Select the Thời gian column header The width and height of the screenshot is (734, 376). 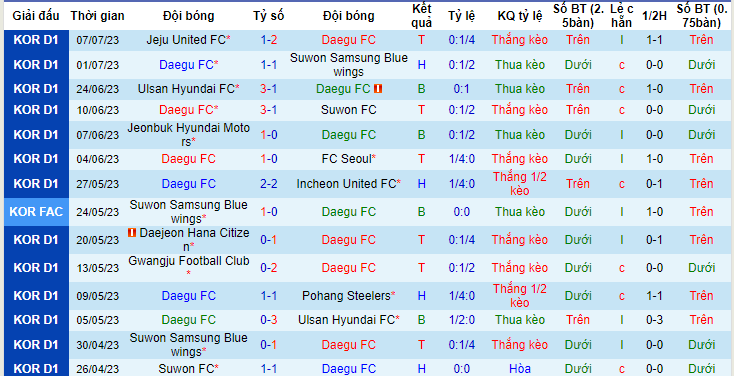pos(97,16)
